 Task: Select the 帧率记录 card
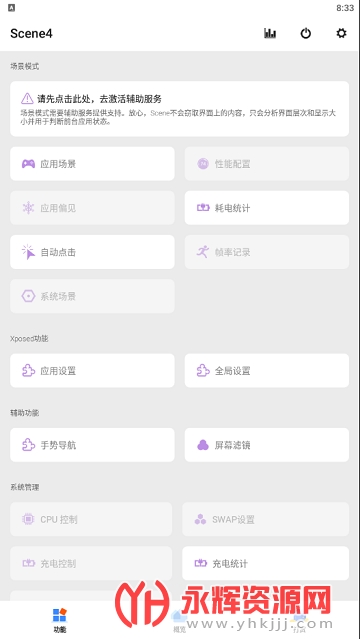(267, 252)
